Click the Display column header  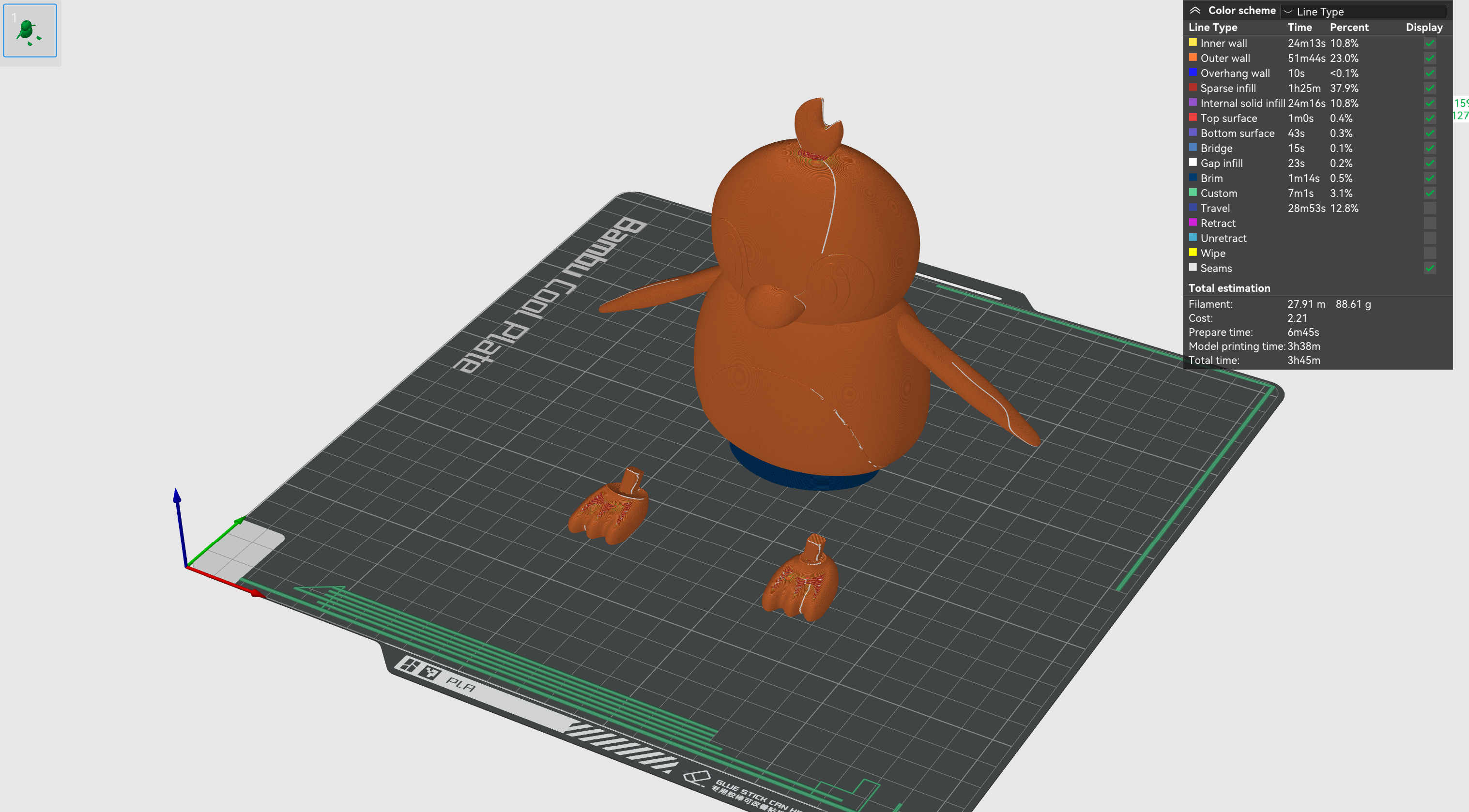pos(1423,28)
